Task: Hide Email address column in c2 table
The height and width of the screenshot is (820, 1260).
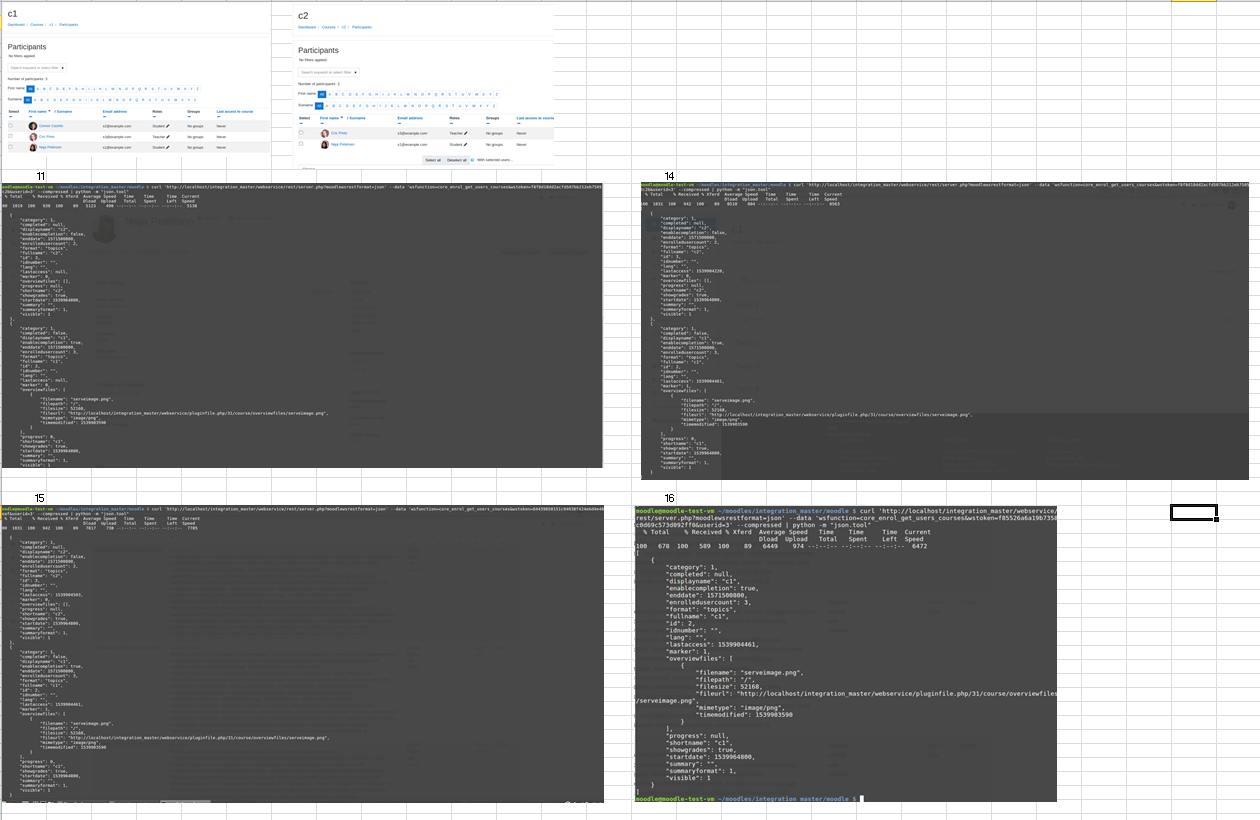Action: [x=400, y=123]
